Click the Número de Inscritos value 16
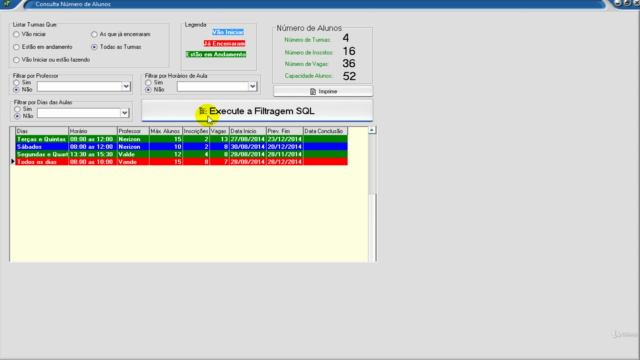This screenshot has height=360, width=640. tap(349, 51)
